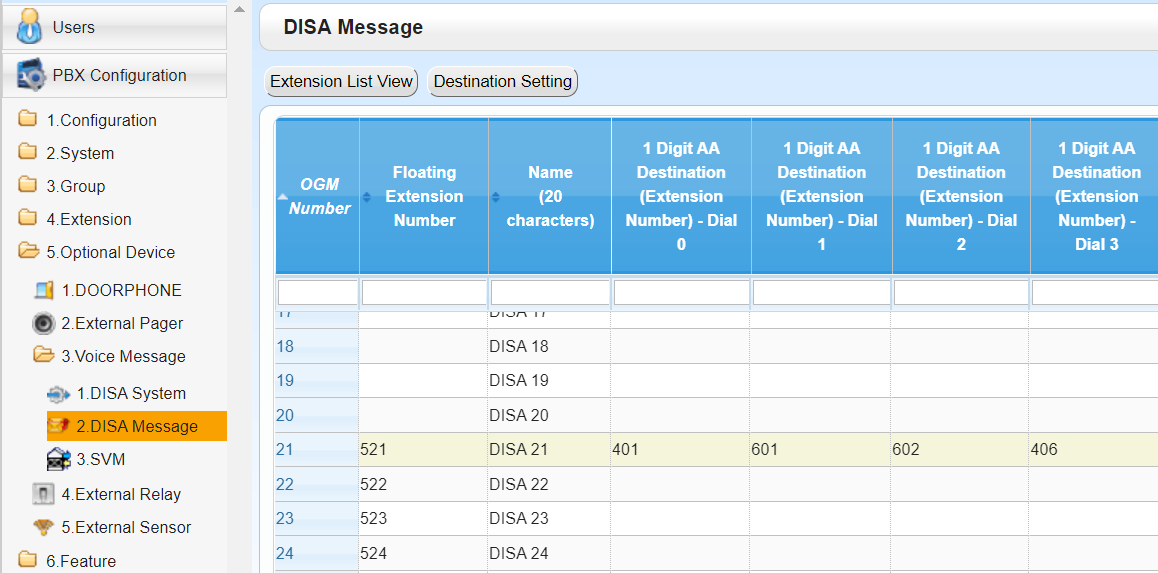Click the Users person icon
This screenshot has width=1158, height=573.
30,27
